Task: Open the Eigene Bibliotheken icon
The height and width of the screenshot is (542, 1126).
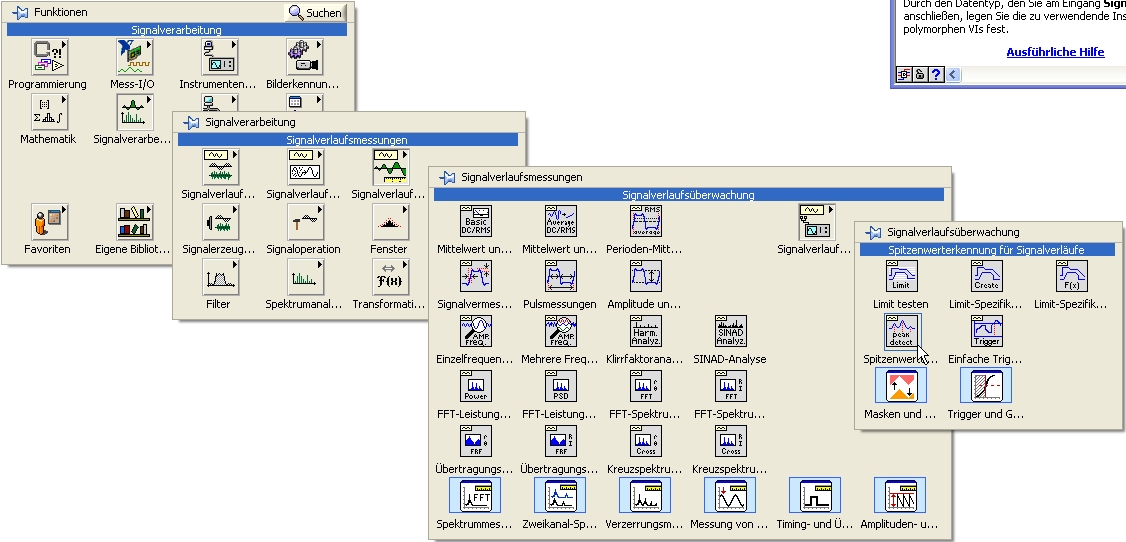Action: pyautogui.click(x=135, y=222)
